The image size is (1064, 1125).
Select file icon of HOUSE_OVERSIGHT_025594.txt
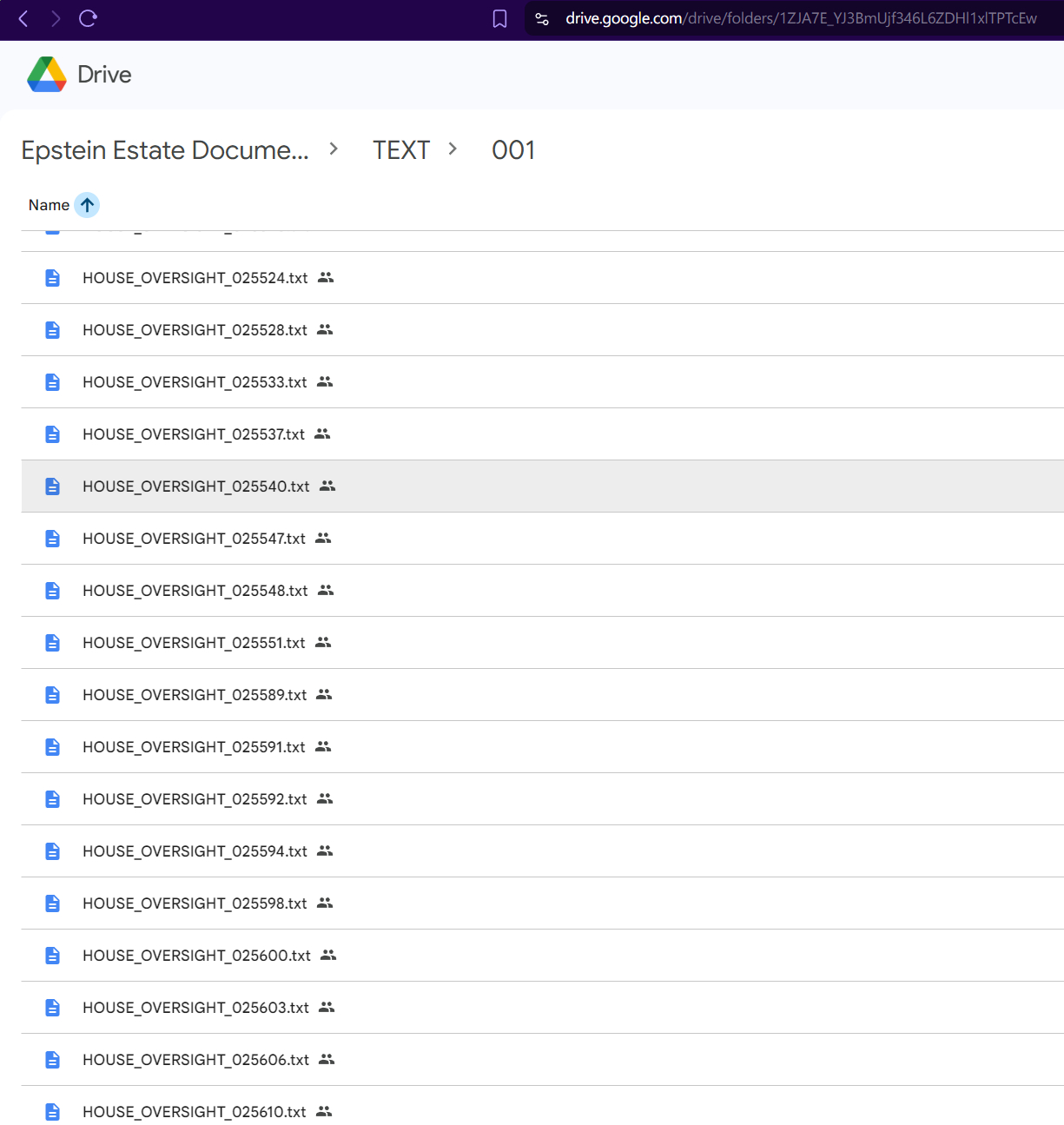click(53, 851)
